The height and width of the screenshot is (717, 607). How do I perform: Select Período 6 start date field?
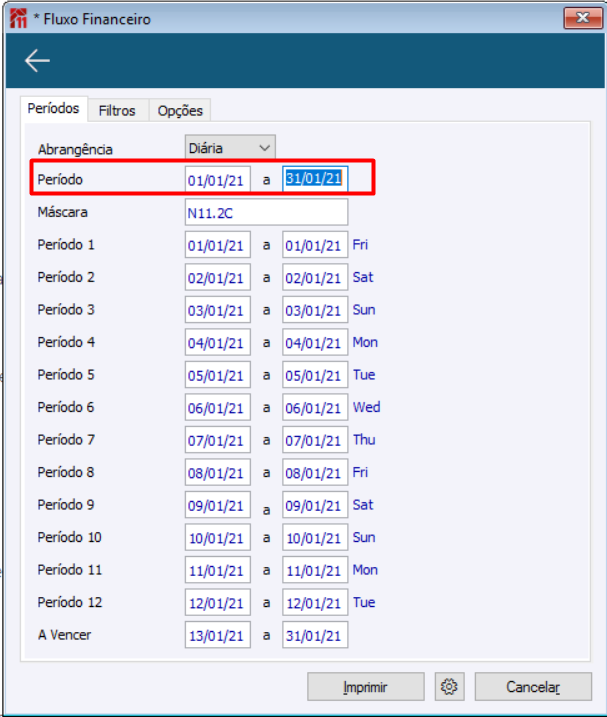coord(218,407)
